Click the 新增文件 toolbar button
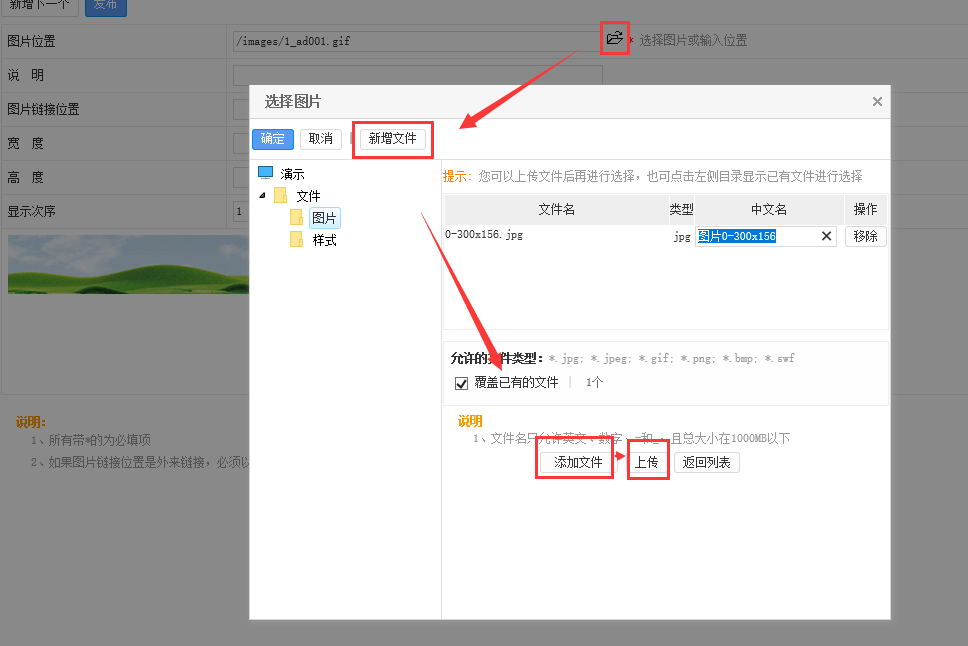 coord(392,139)
